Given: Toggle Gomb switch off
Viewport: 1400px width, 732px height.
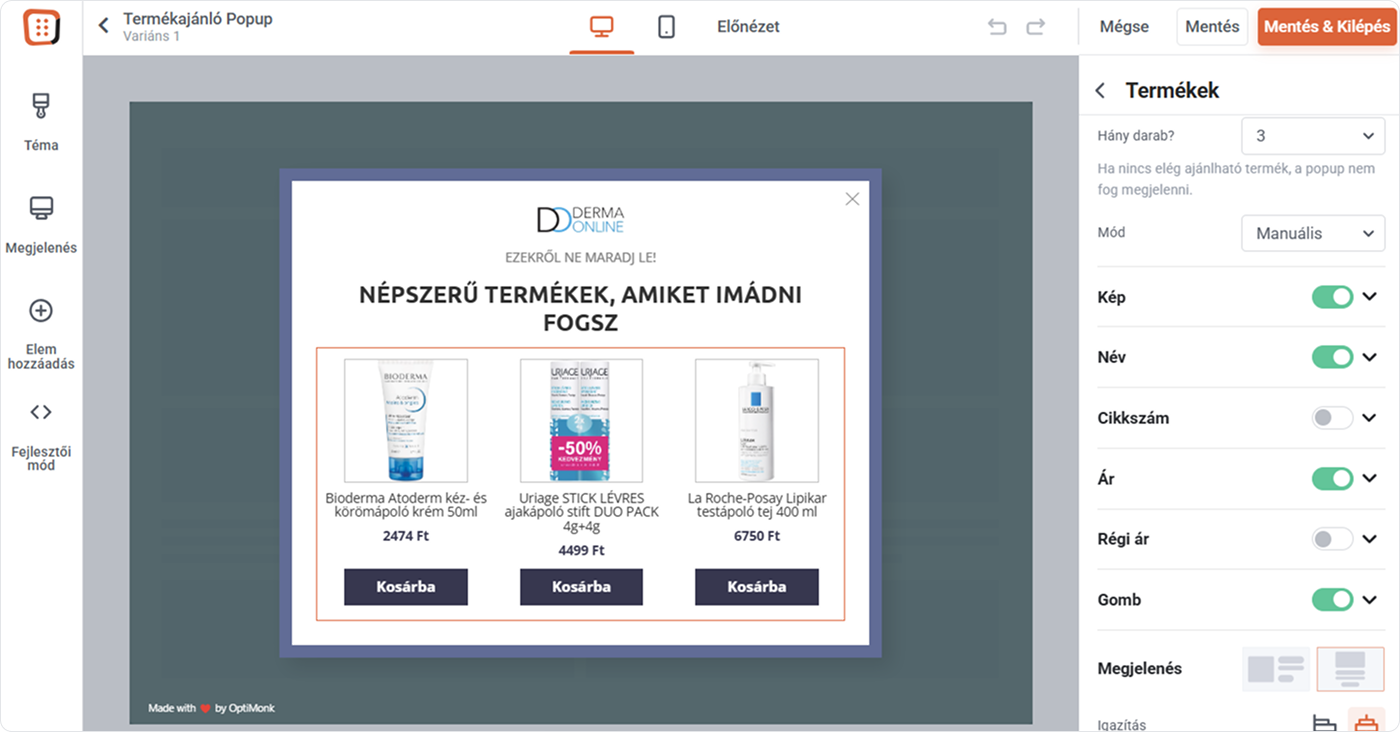Looking at the screenshot, I should 1332,600.
